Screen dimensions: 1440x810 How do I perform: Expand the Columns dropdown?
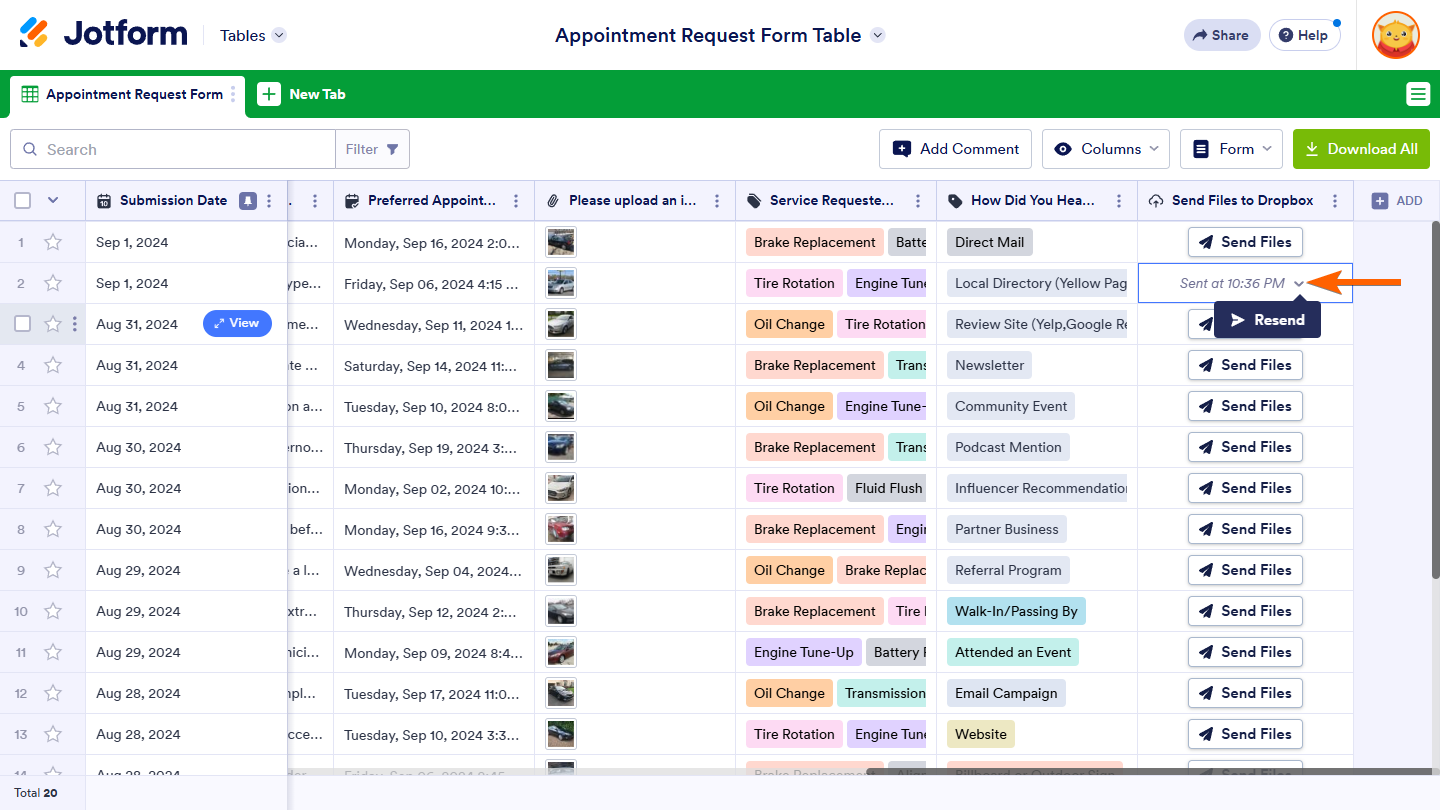1106,149
